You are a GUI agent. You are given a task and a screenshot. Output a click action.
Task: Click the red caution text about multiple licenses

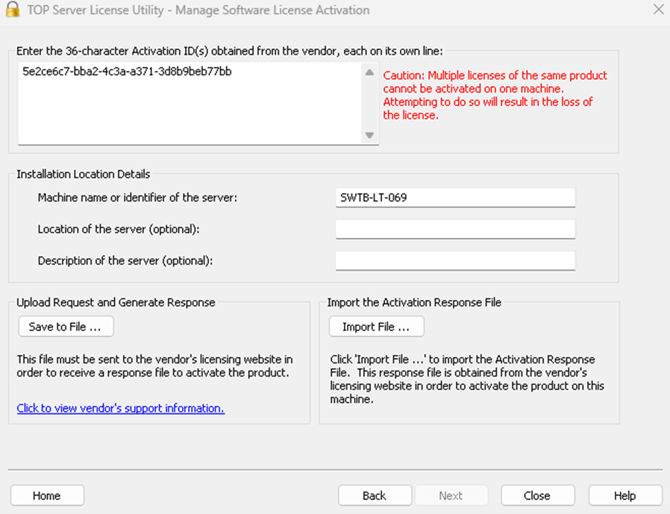pyautogui.click(x=495, y=95)
